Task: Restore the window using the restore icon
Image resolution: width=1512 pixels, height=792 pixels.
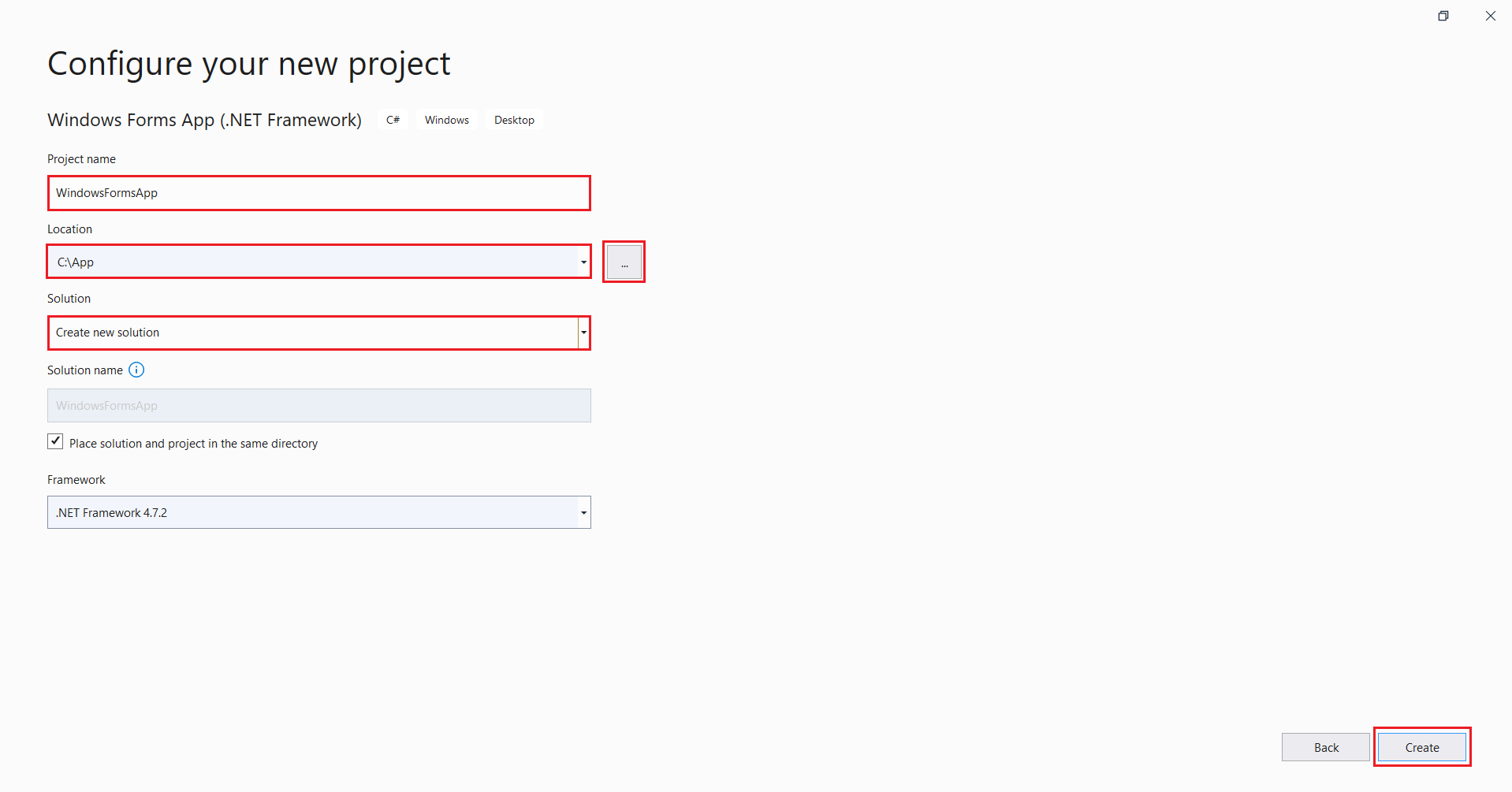Action: [1443, 16]
